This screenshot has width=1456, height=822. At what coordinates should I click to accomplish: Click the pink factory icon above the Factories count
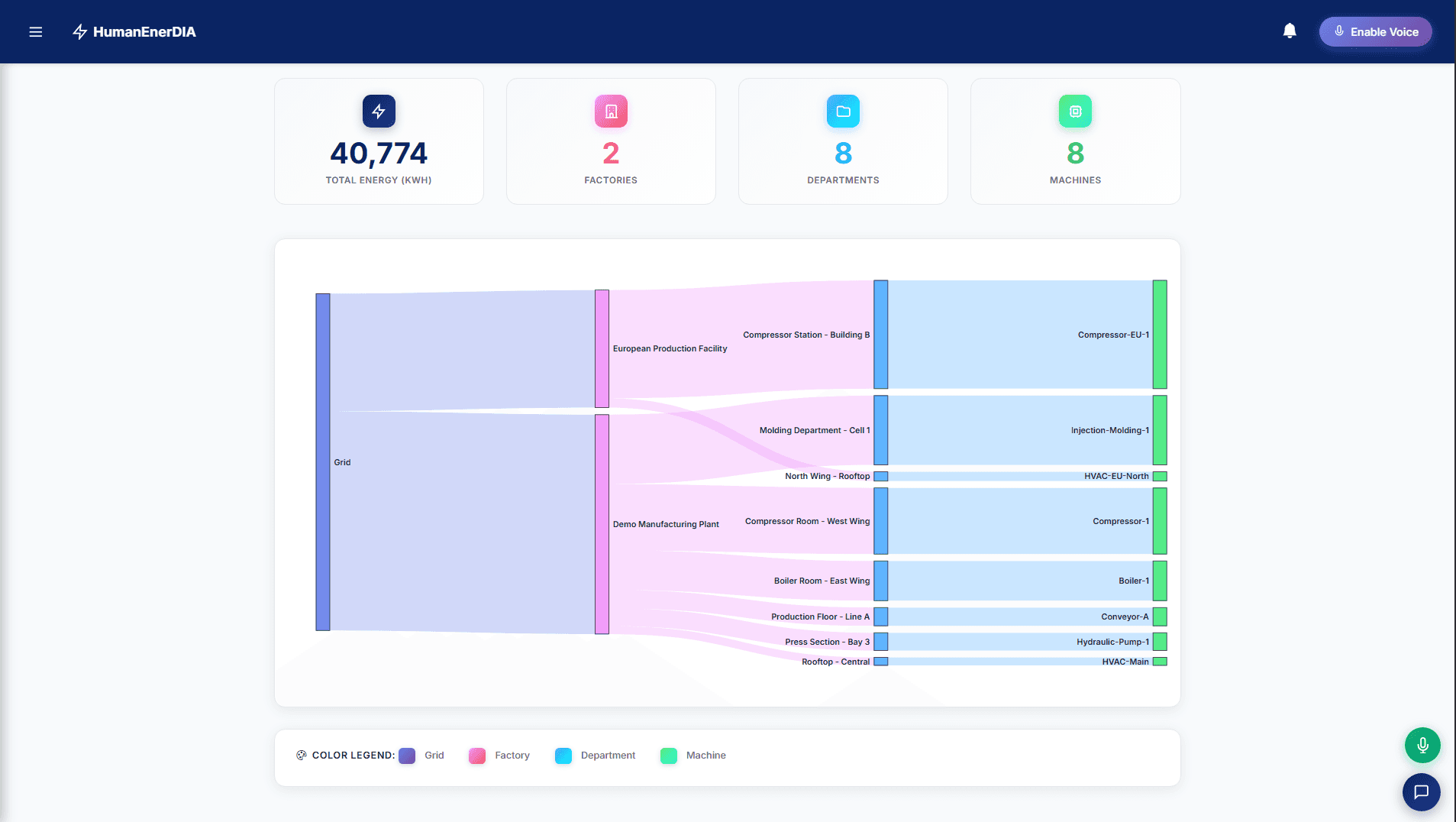(611, 111)
